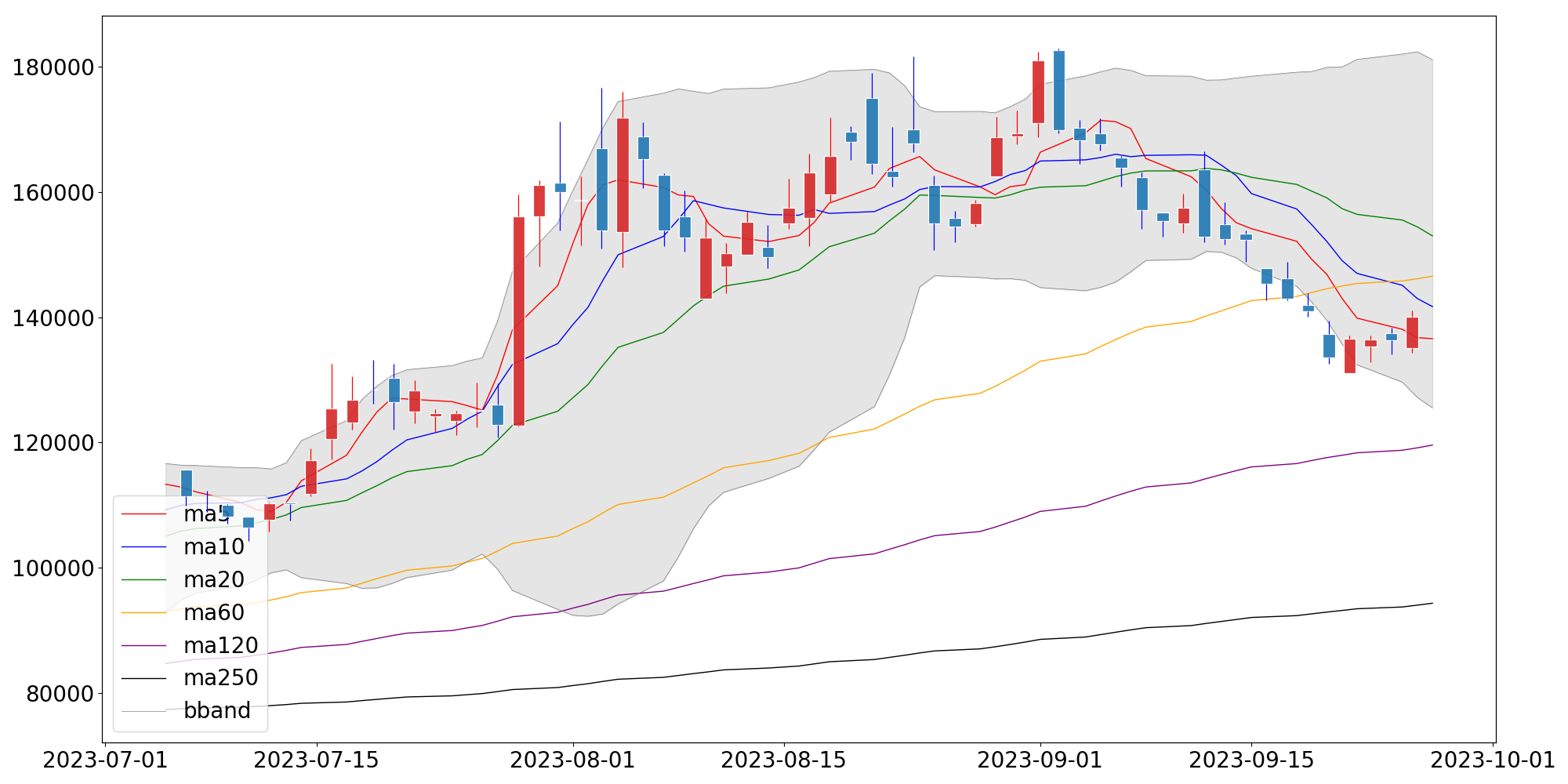Click the y-axis label 140000
Viewport: 1568px width, 784px height.
(54, 318)
